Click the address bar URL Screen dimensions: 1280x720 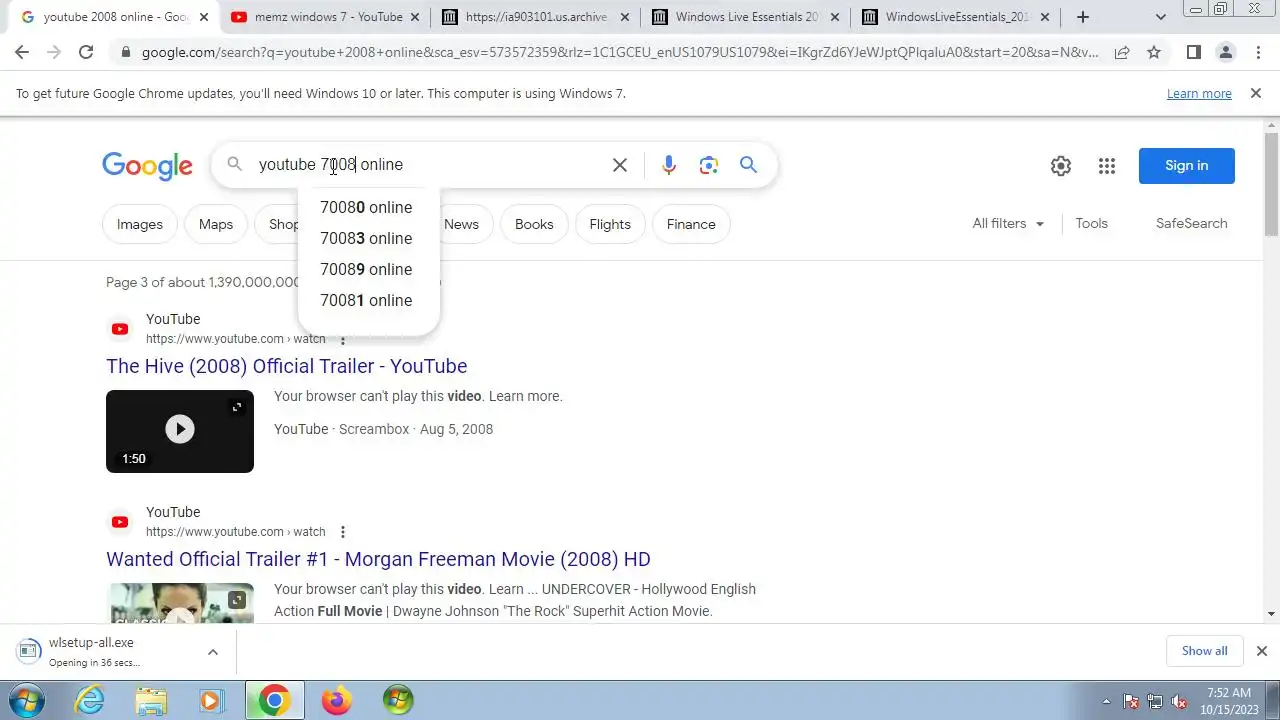[620, 52]
